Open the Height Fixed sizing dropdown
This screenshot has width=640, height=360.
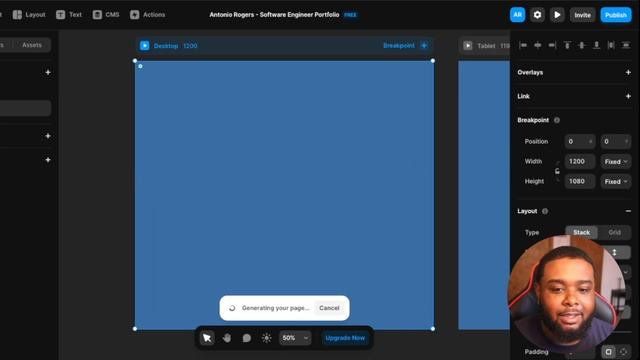click(616, 181)
